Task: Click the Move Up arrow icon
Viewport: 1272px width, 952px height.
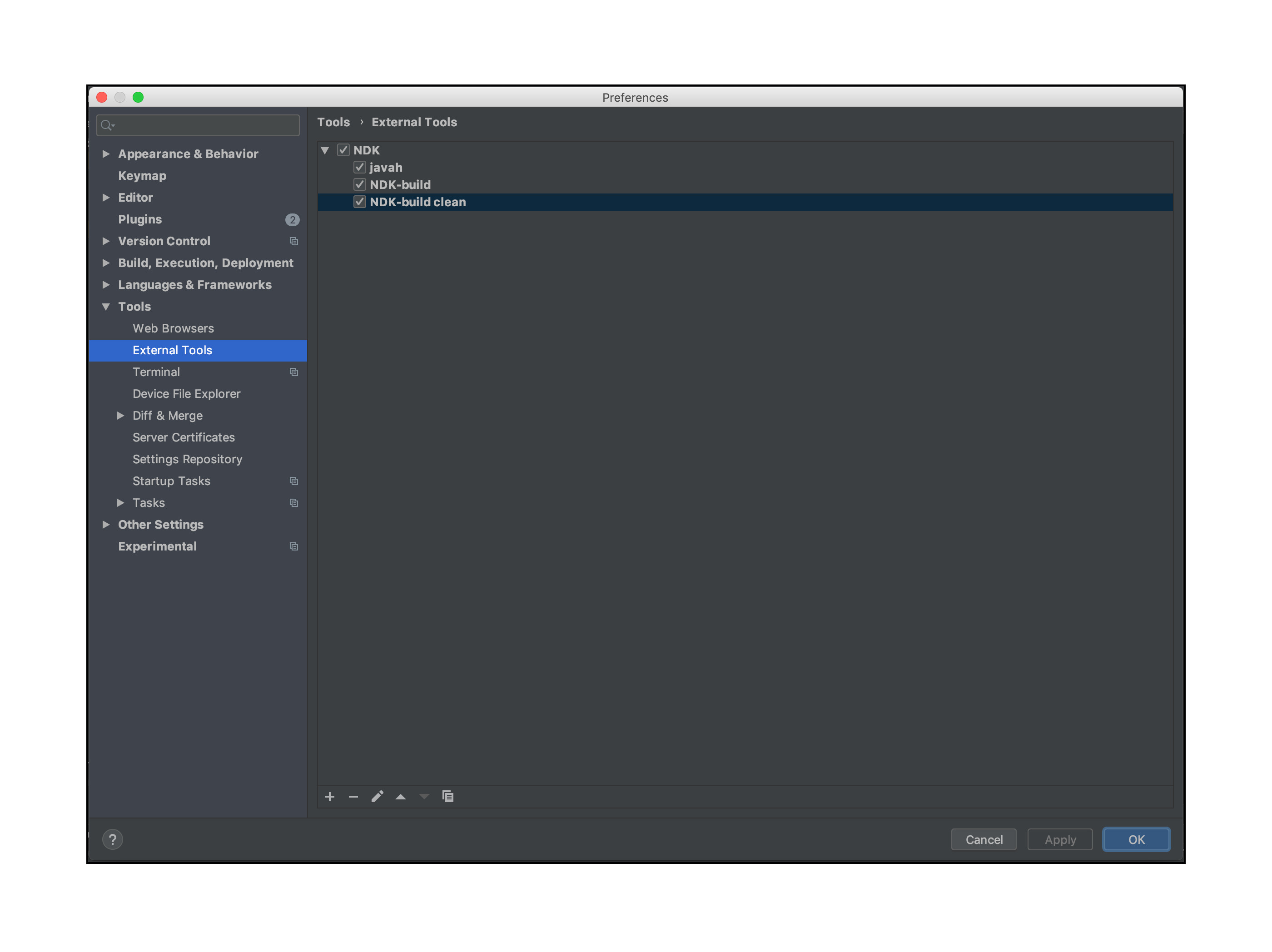Action: [401, 796]
